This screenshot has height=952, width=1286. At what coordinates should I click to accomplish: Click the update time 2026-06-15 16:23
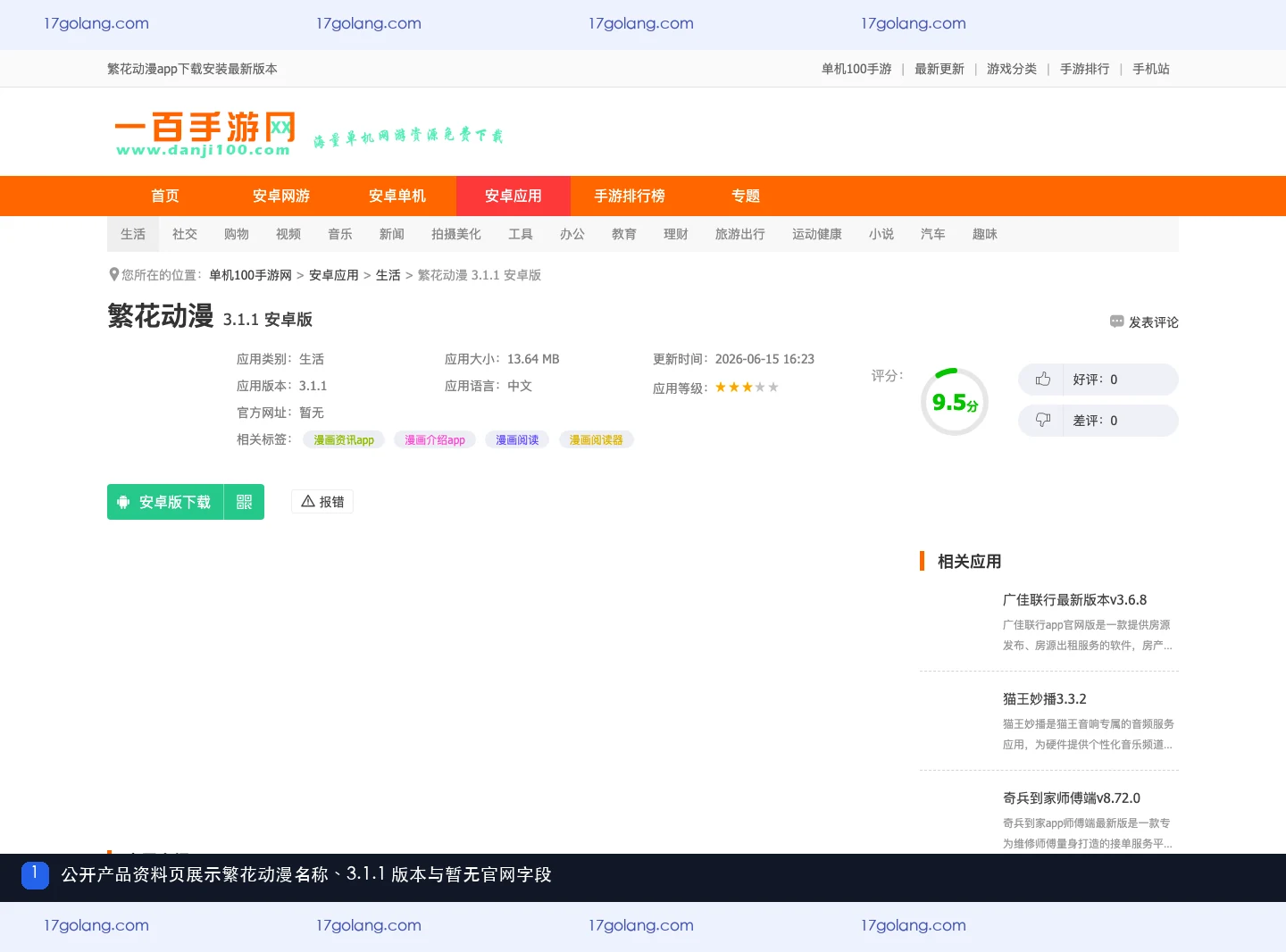tap(764, 359)
